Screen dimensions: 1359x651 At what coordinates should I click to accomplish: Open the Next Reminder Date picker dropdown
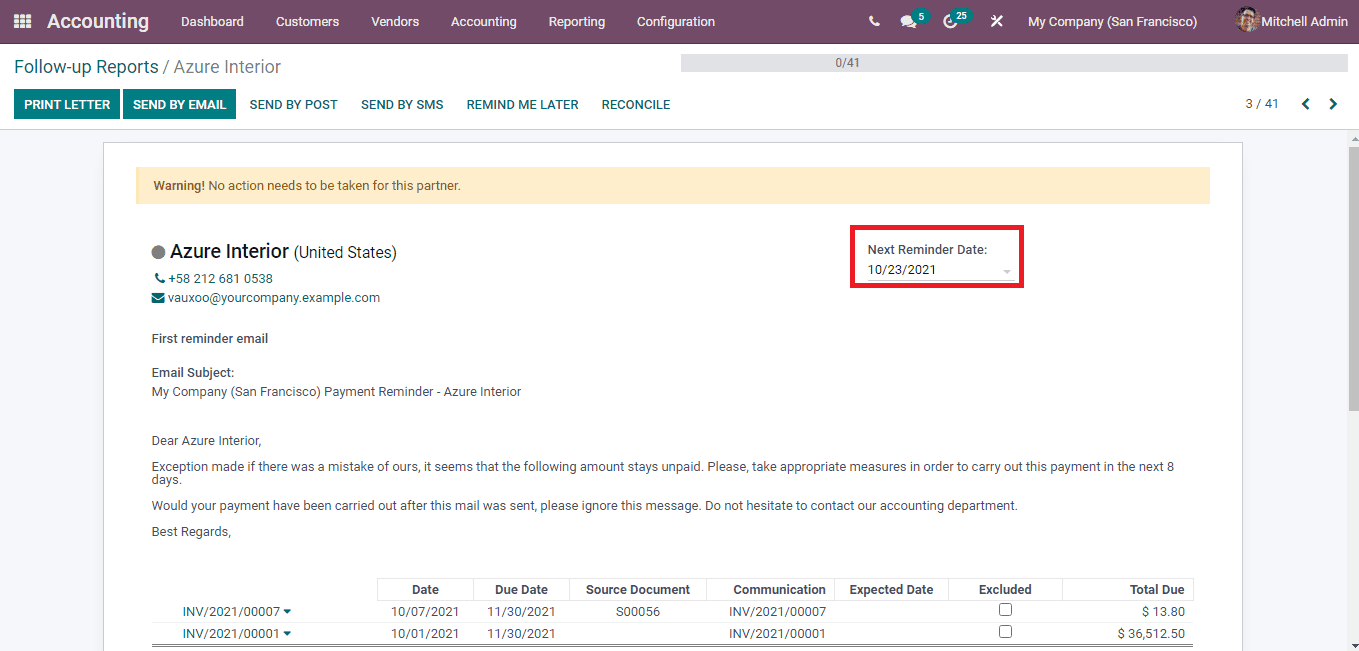(1007, 270)
